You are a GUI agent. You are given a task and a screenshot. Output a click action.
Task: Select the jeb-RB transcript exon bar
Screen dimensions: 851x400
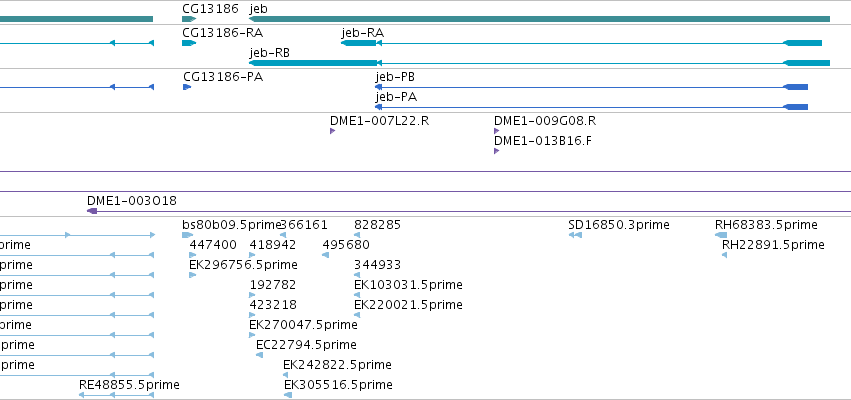313,63
